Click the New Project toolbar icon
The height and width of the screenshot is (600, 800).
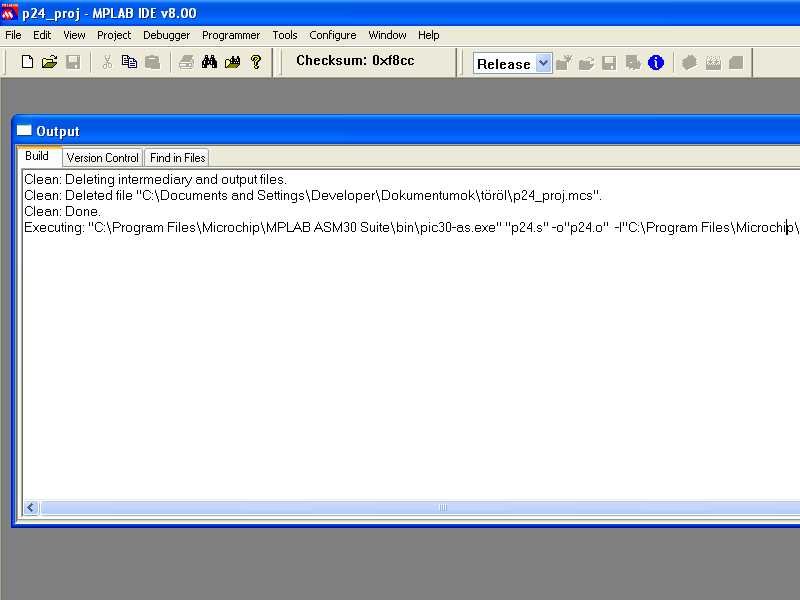point(564,63)
